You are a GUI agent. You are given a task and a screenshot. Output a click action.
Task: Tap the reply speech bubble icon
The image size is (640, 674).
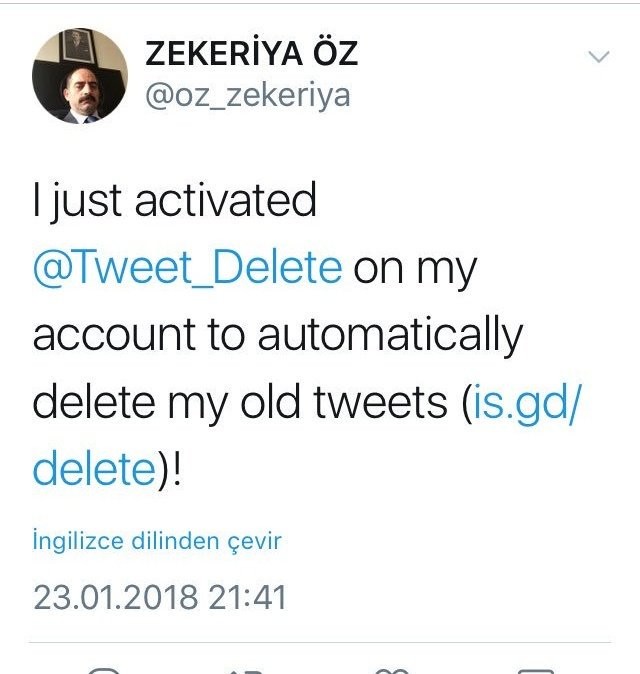click(104, 670)
